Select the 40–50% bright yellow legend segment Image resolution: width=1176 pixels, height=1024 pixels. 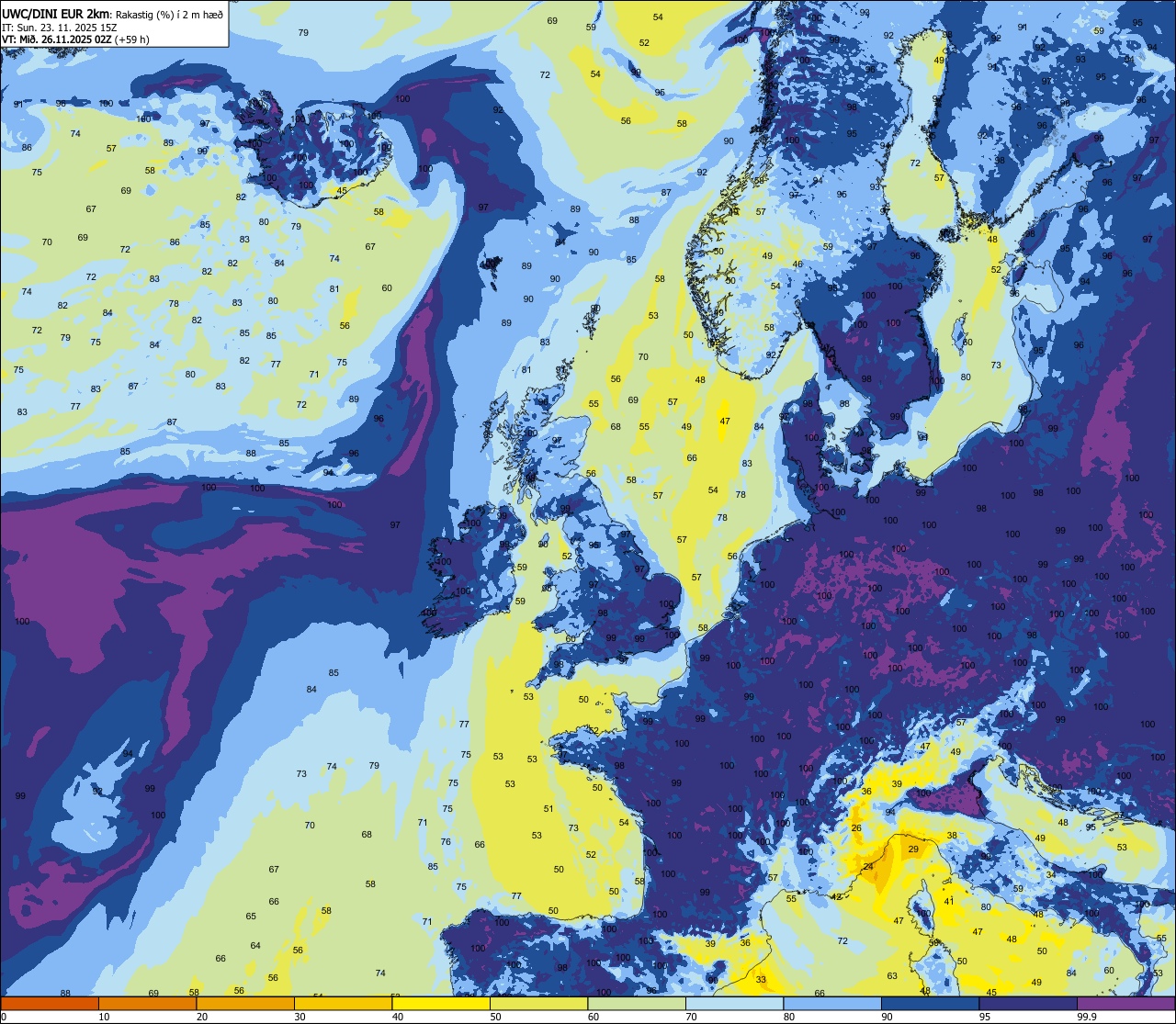(441, 1003)
